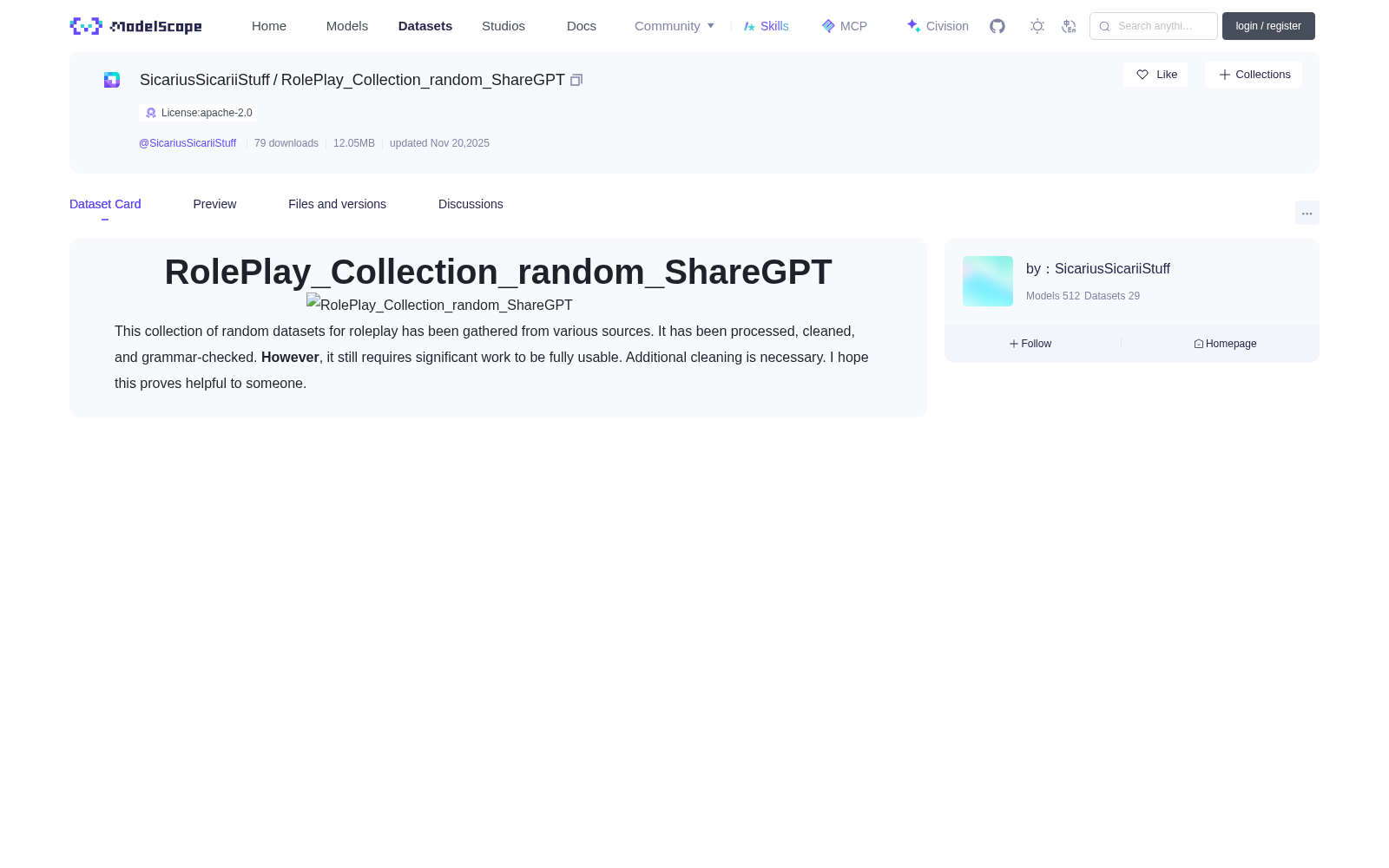
Task: Open the three-dots more options button
Action: tap(1307, 213)
